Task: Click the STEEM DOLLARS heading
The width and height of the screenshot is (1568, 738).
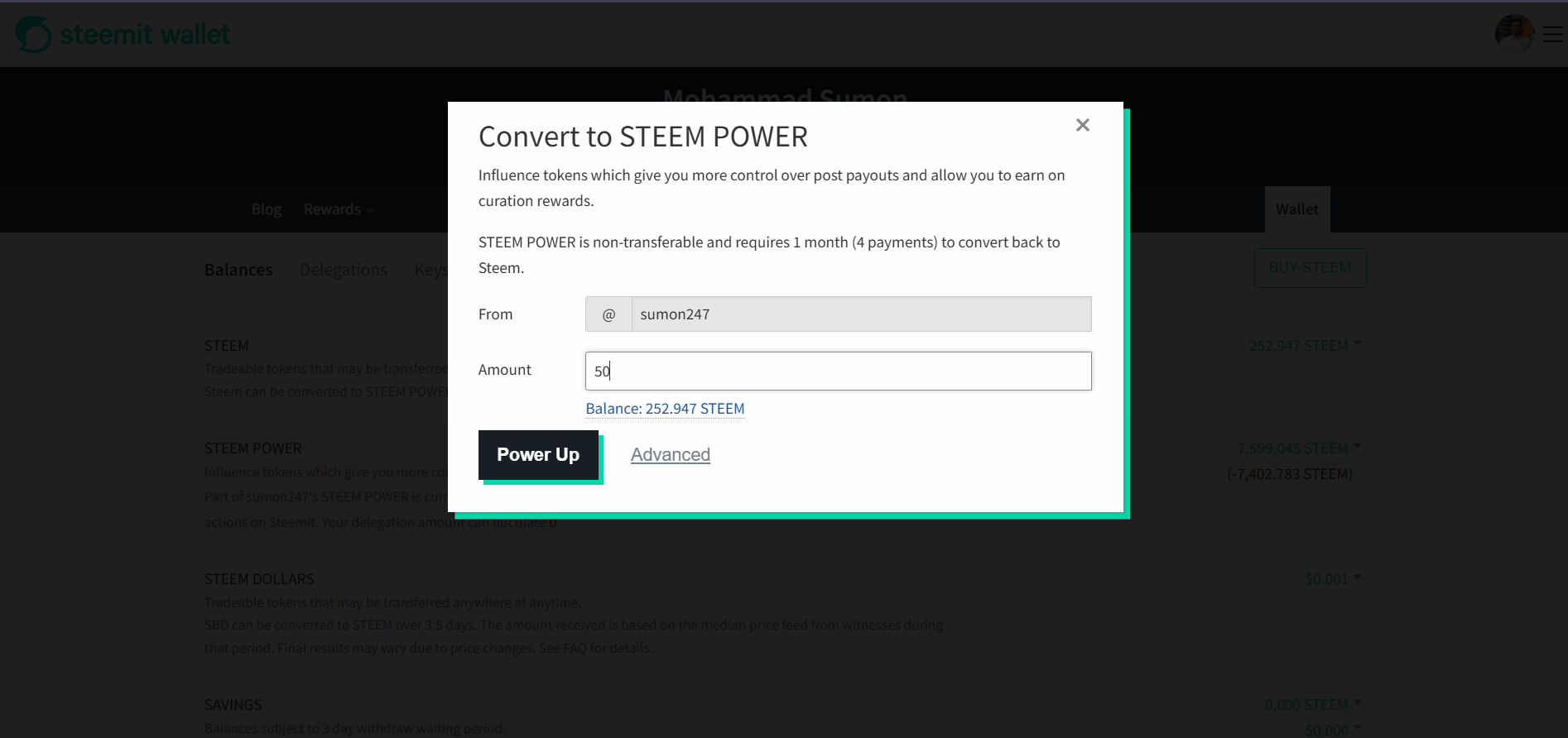Action: [x=259, y=579]
